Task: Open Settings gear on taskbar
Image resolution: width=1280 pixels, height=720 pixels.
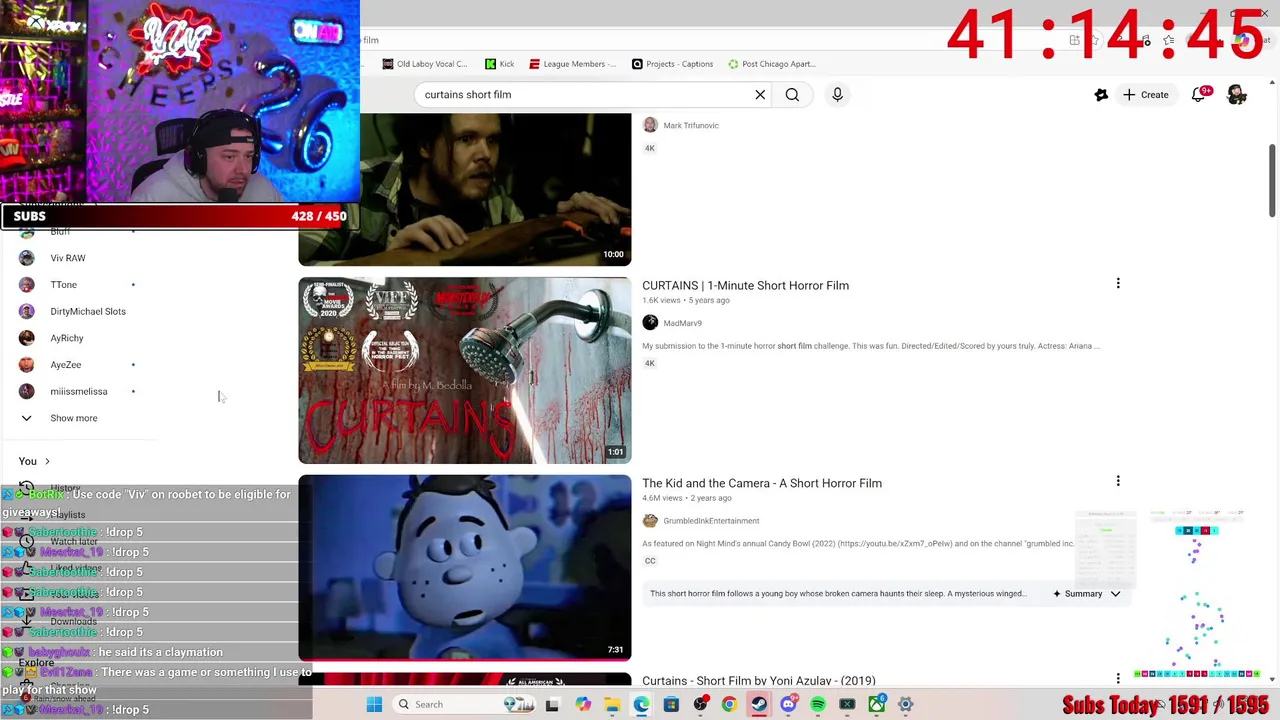Action: 905,705
